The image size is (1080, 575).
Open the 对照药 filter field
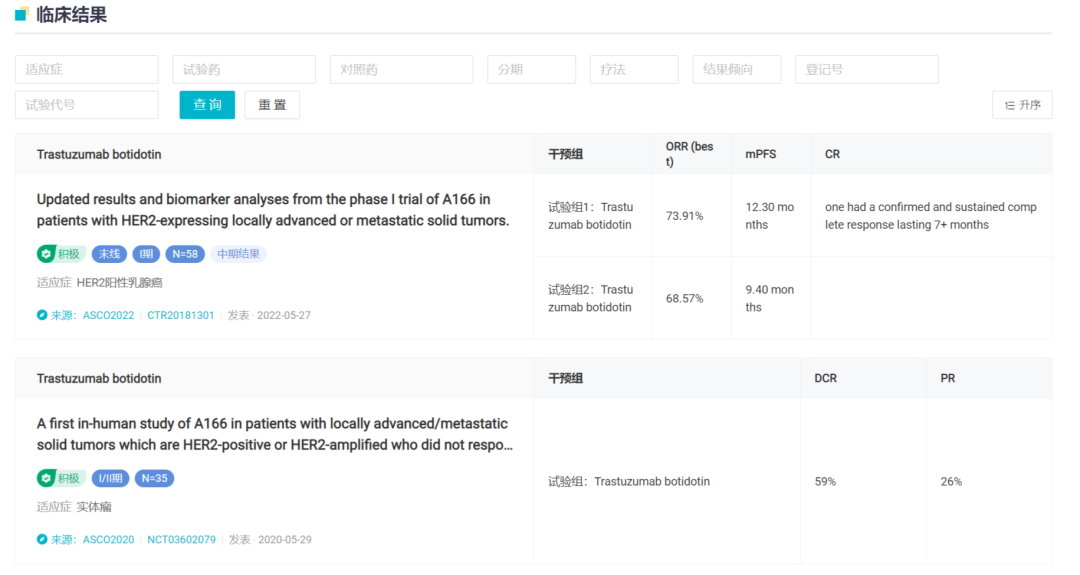[x=401, y=69]
